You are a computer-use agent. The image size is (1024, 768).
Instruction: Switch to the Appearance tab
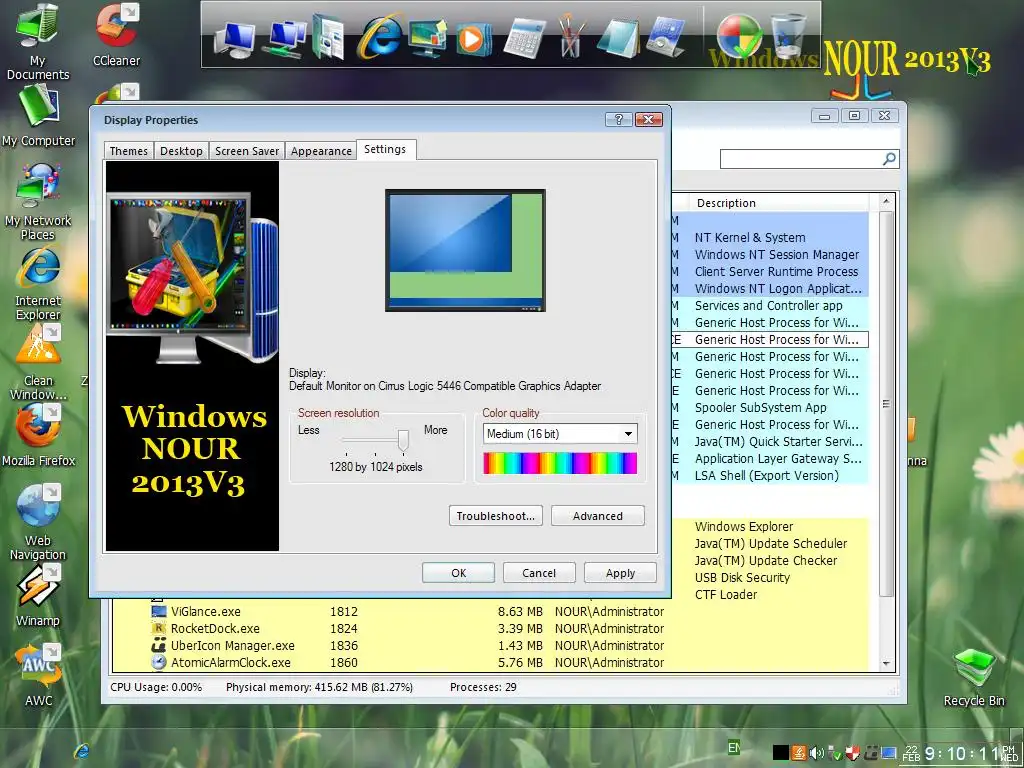click(321, 151)
